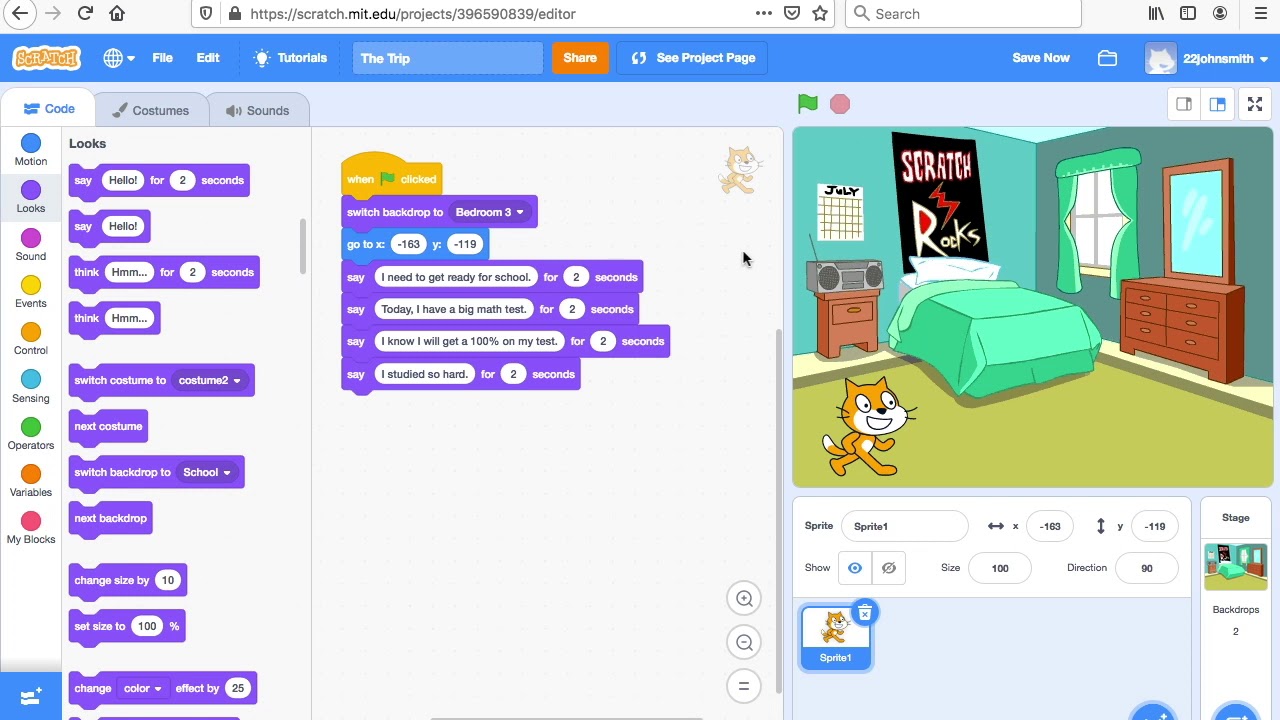
Task: Open See Project Page
Action: pos(693,58)
